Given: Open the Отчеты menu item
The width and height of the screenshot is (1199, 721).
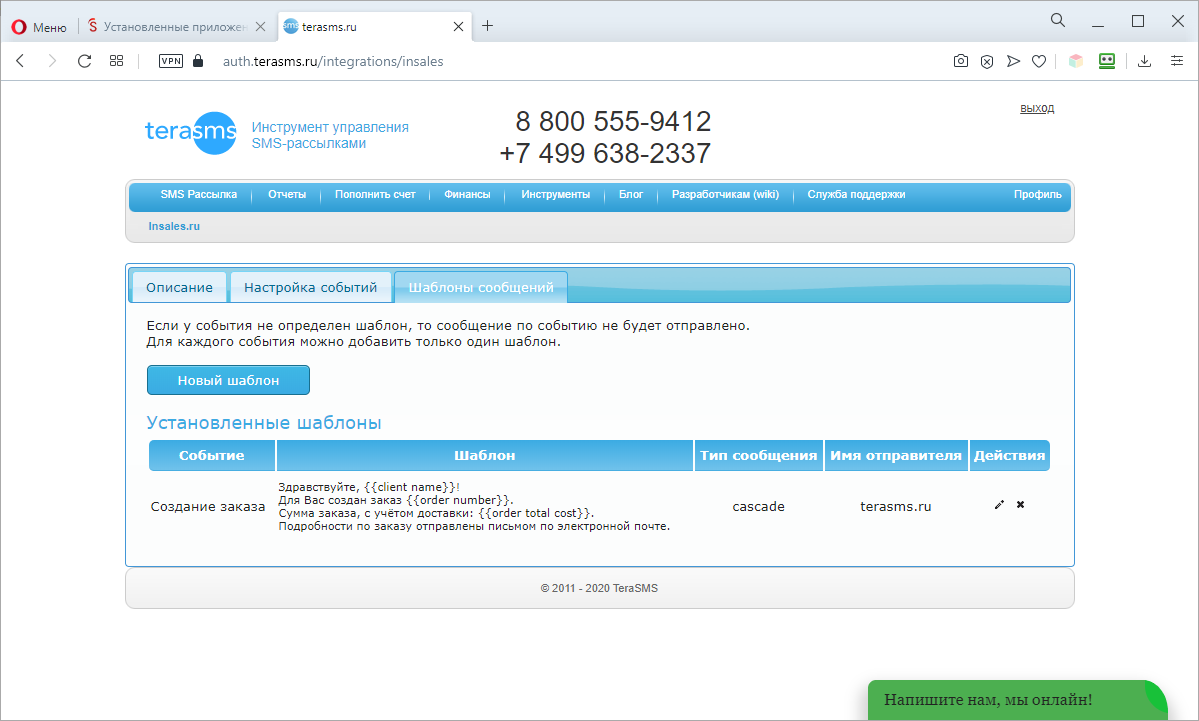Looking at the screenshot, I should tap(287, 194).
